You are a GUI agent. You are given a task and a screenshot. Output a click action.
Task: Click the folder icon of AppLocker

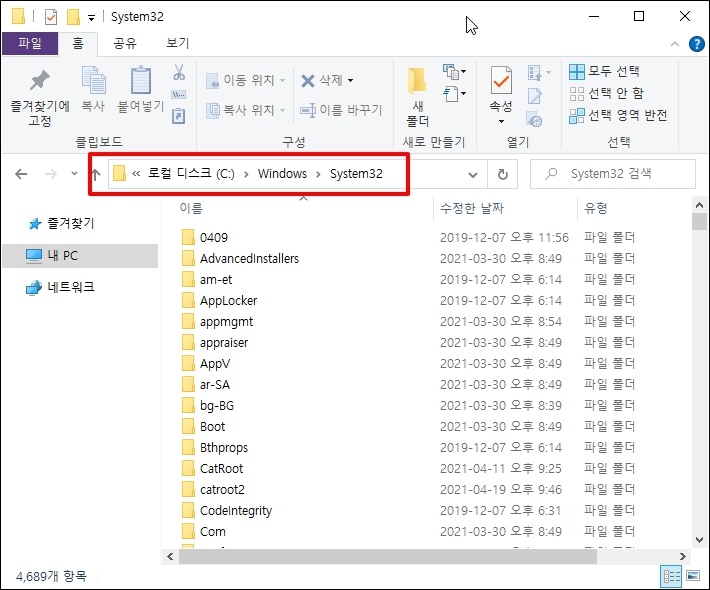pos(188,300)
